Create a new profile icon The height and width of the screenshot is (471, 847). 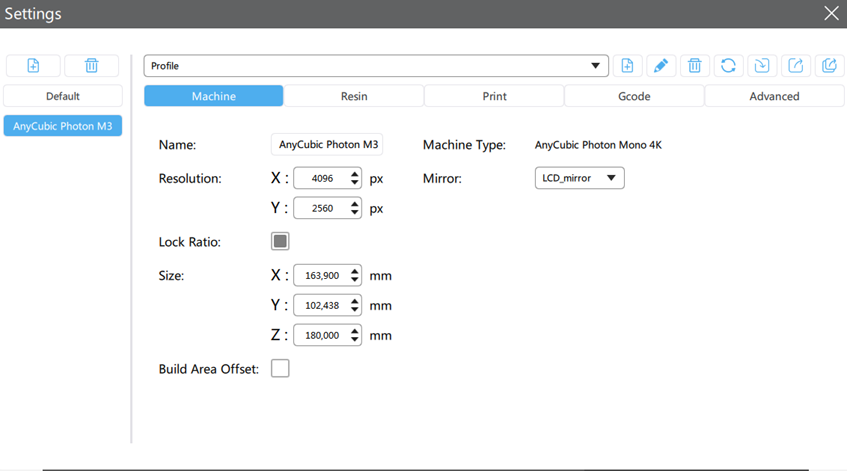coord(627,66)
